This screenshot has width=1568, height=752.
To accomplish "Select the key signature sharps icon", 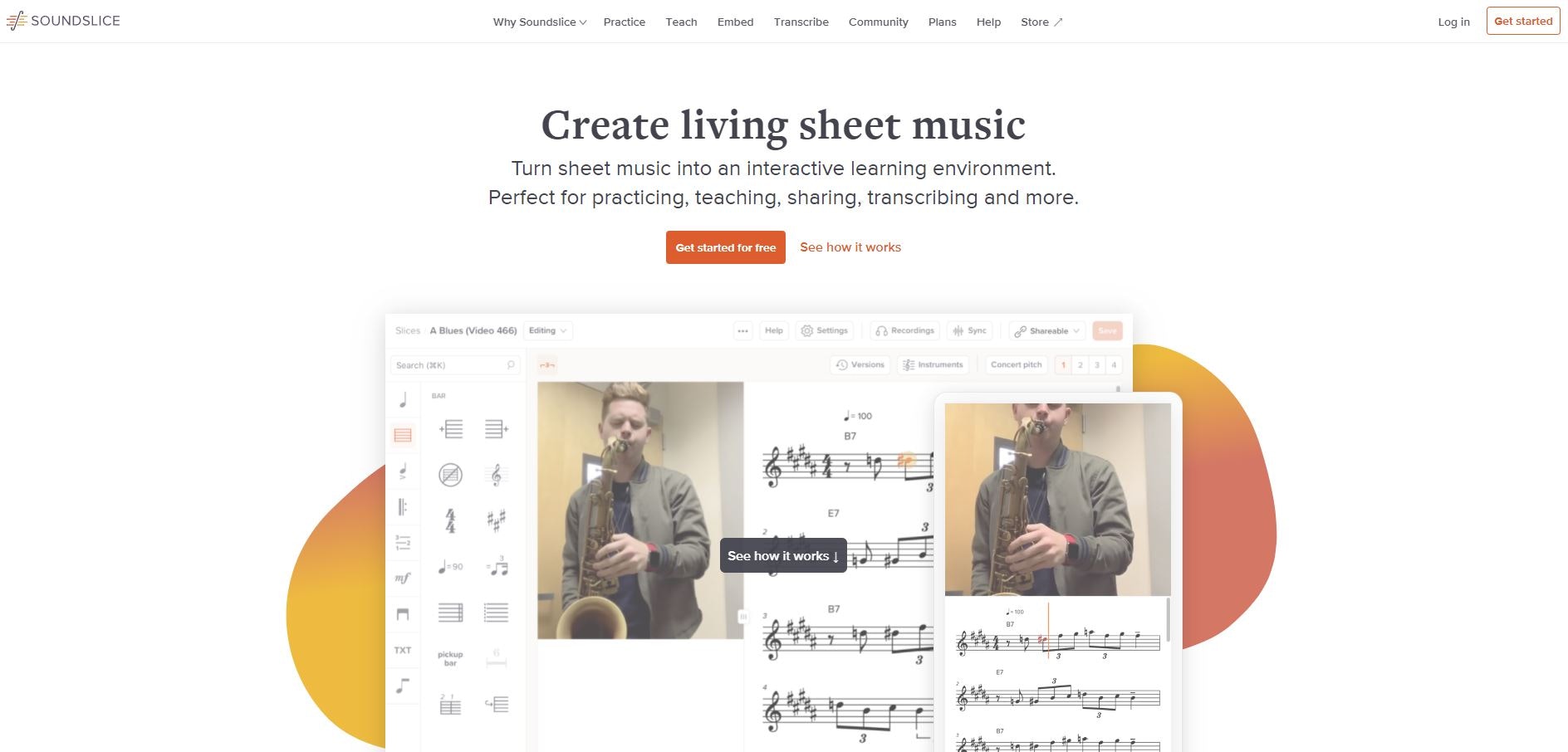I will (x=496, y=520).
